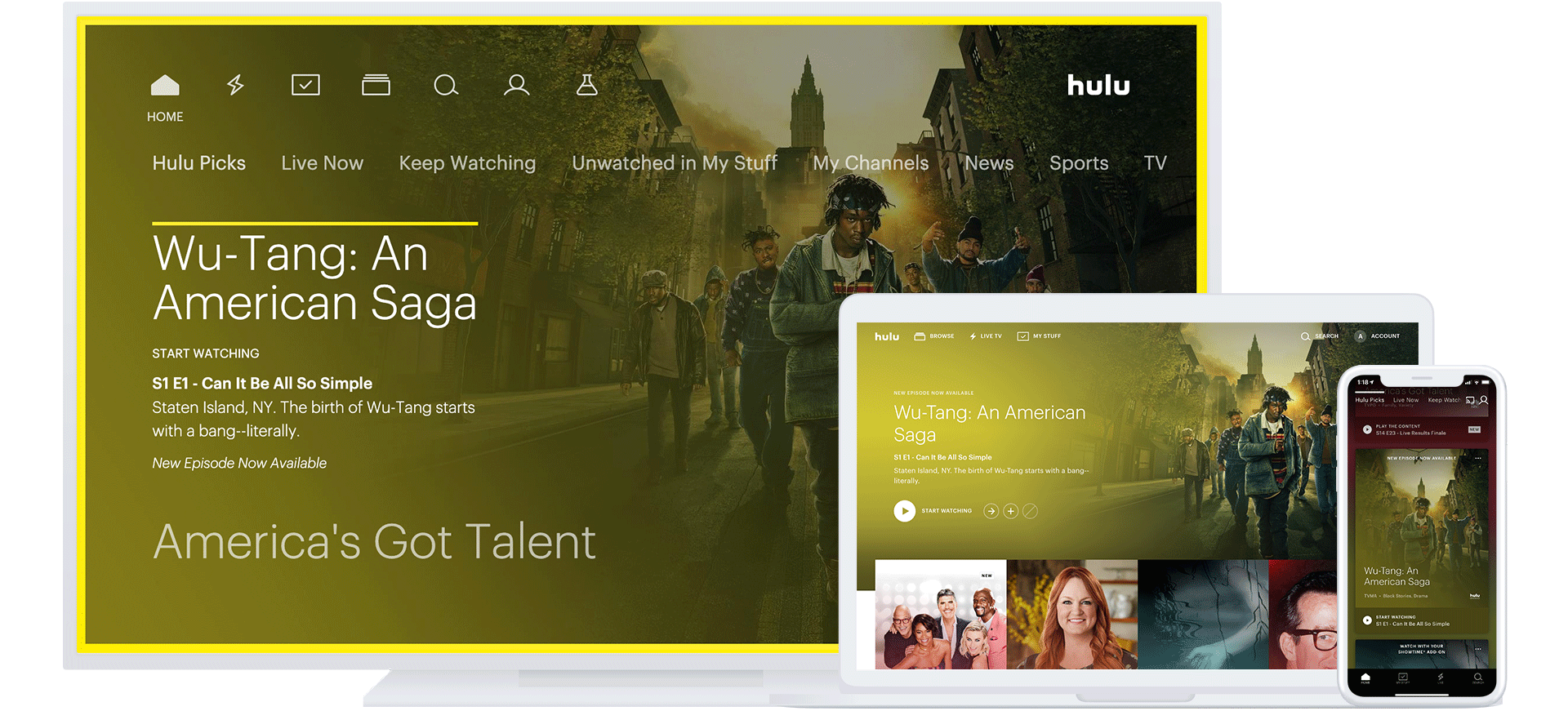1568x711 pixels.
Task: Open the TV tab at the row's end
Action: pyautogui.click(x=1155, y=163)
